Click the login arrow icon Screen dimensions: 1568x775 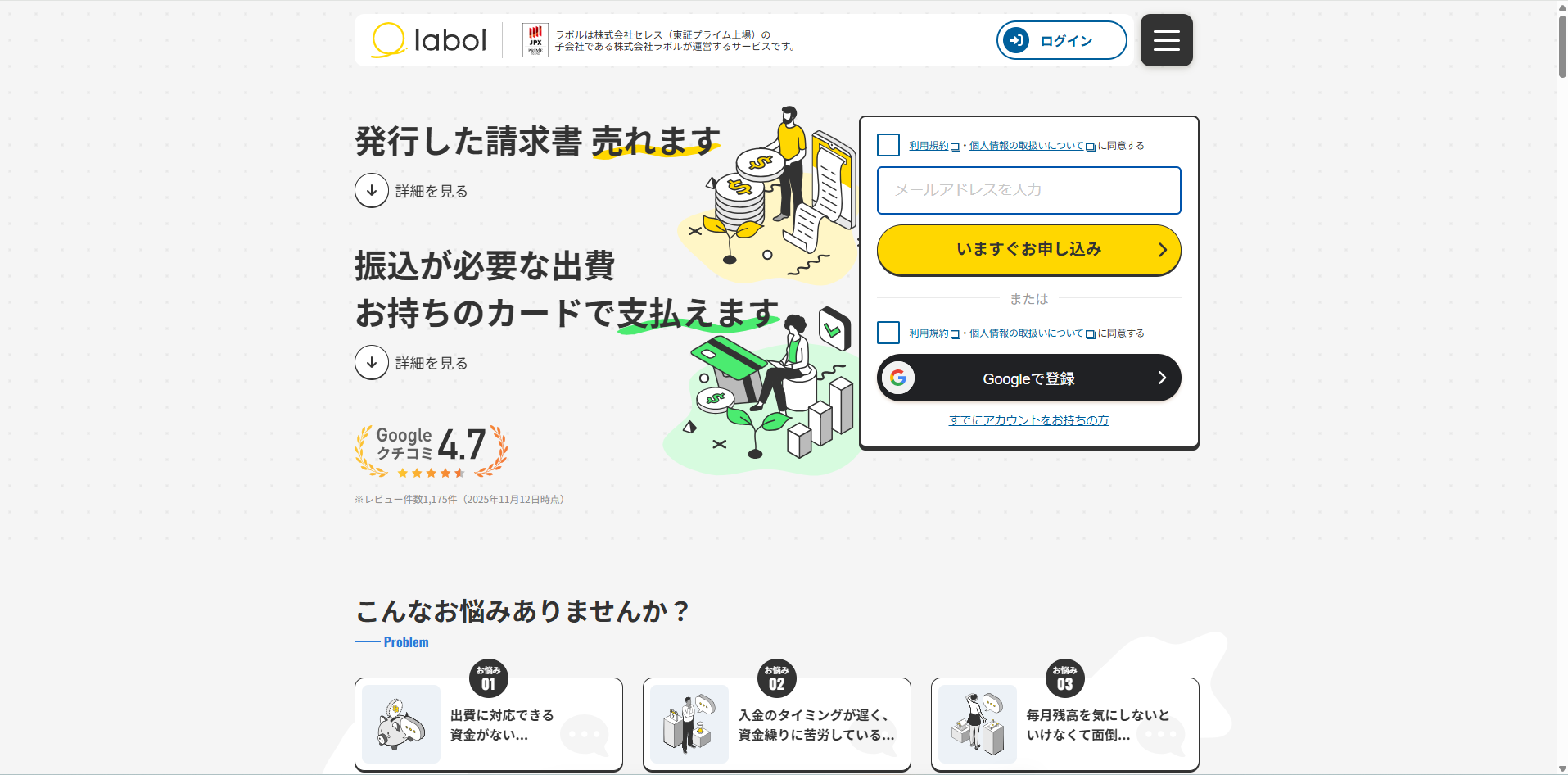click(x=1016, y=40)
